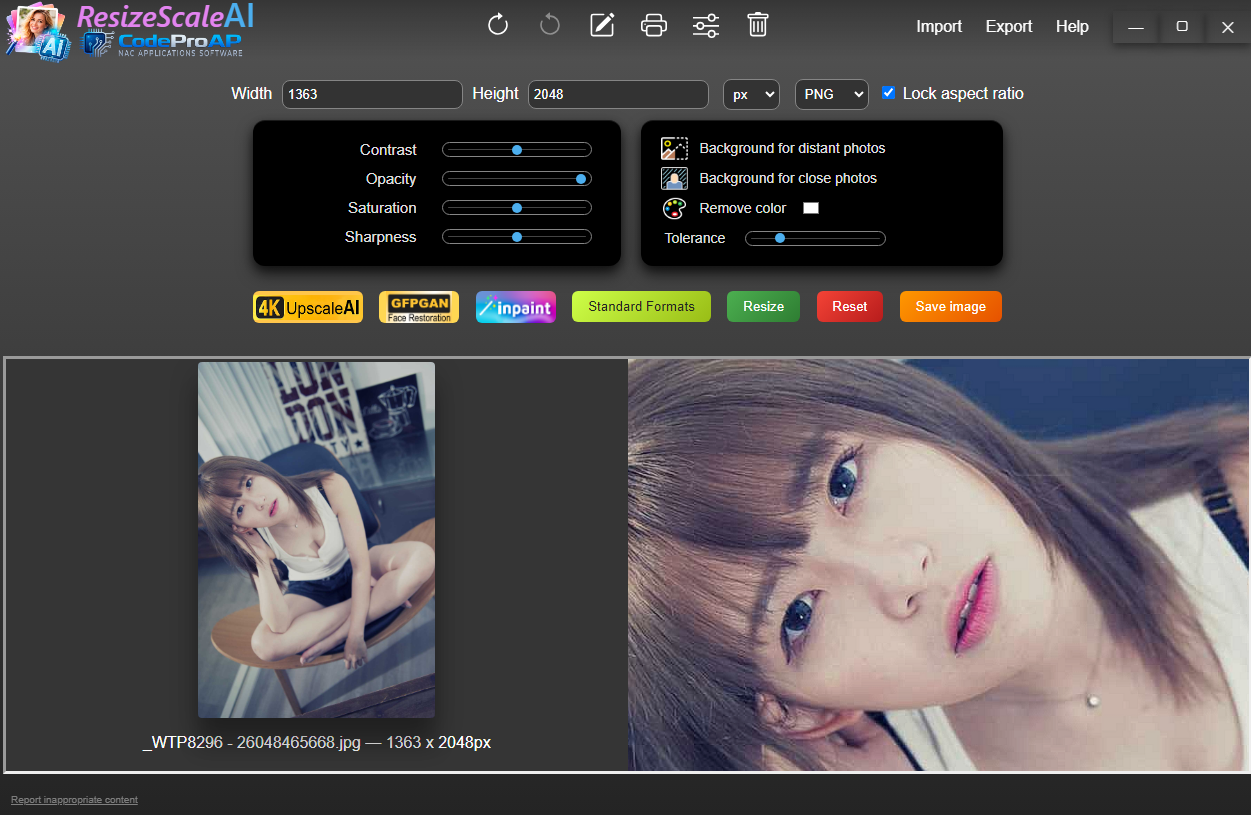
Task: Open the adjustment sliders settings icon
Action: pyautogui.click(x=706, y=25)
